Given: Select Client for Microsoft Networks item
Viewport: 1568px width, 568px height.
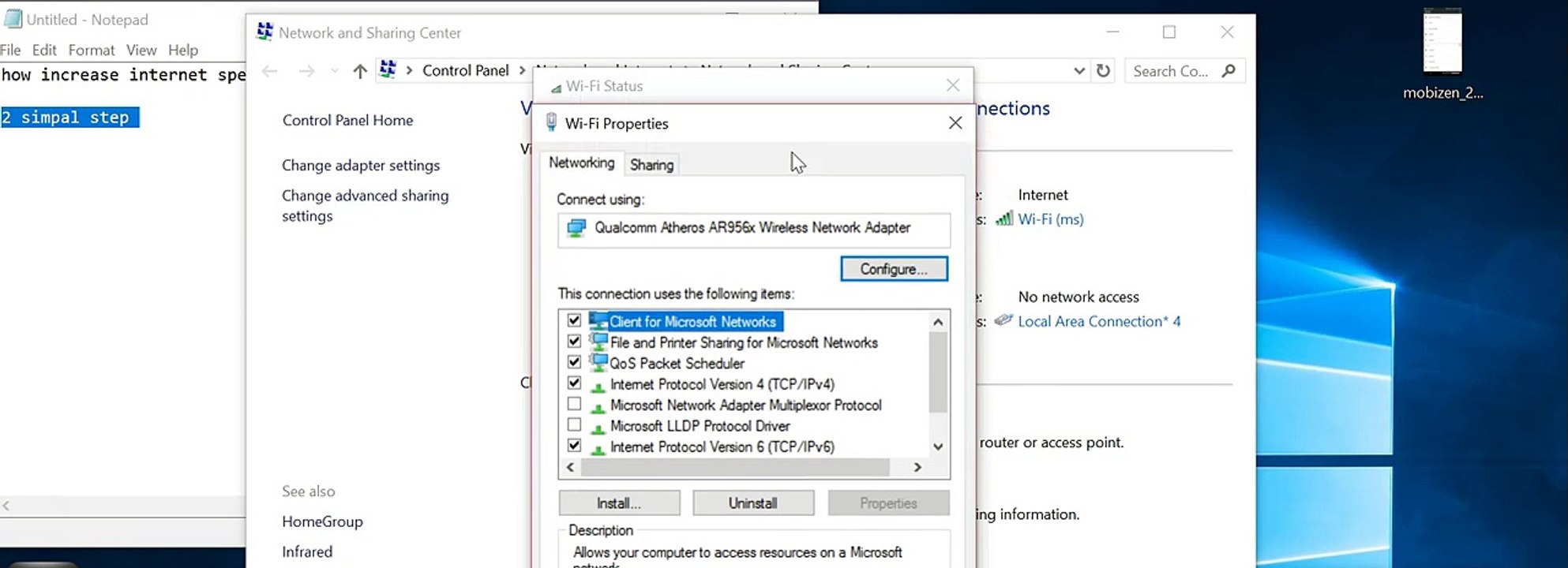Looking at the screenshot, I should click(x=693, y=321).
